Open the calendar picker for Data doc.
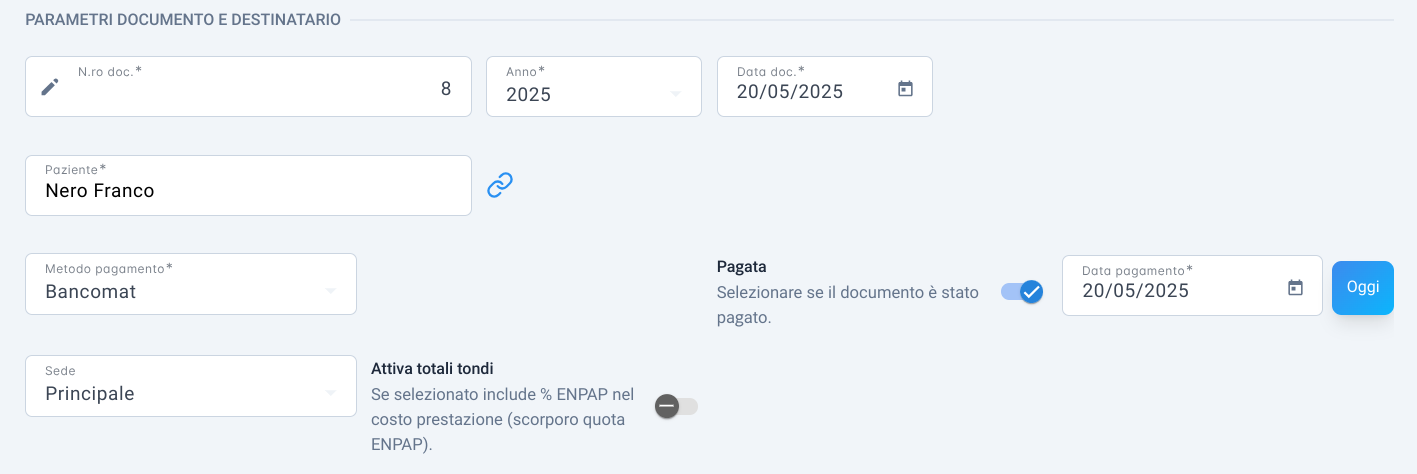 pos(905,88)
